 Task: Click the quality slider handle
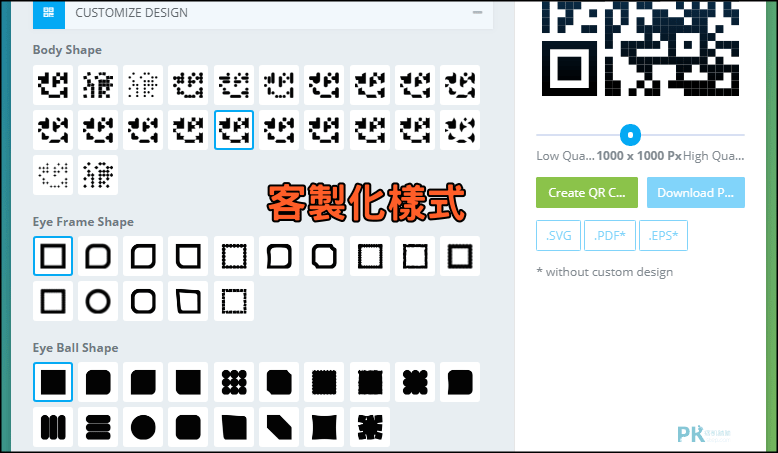[630, 135]
